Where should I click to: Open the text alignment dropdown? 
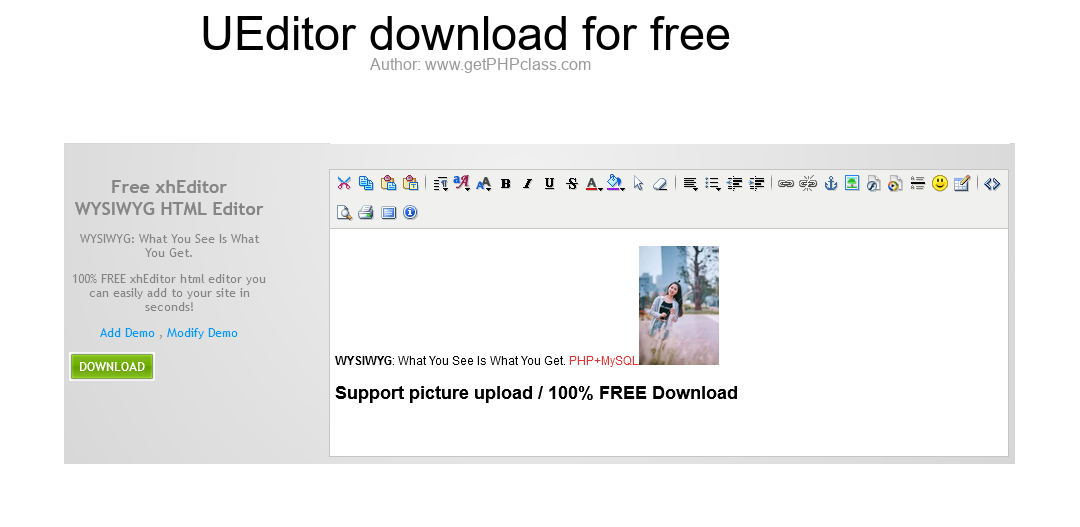690,183
